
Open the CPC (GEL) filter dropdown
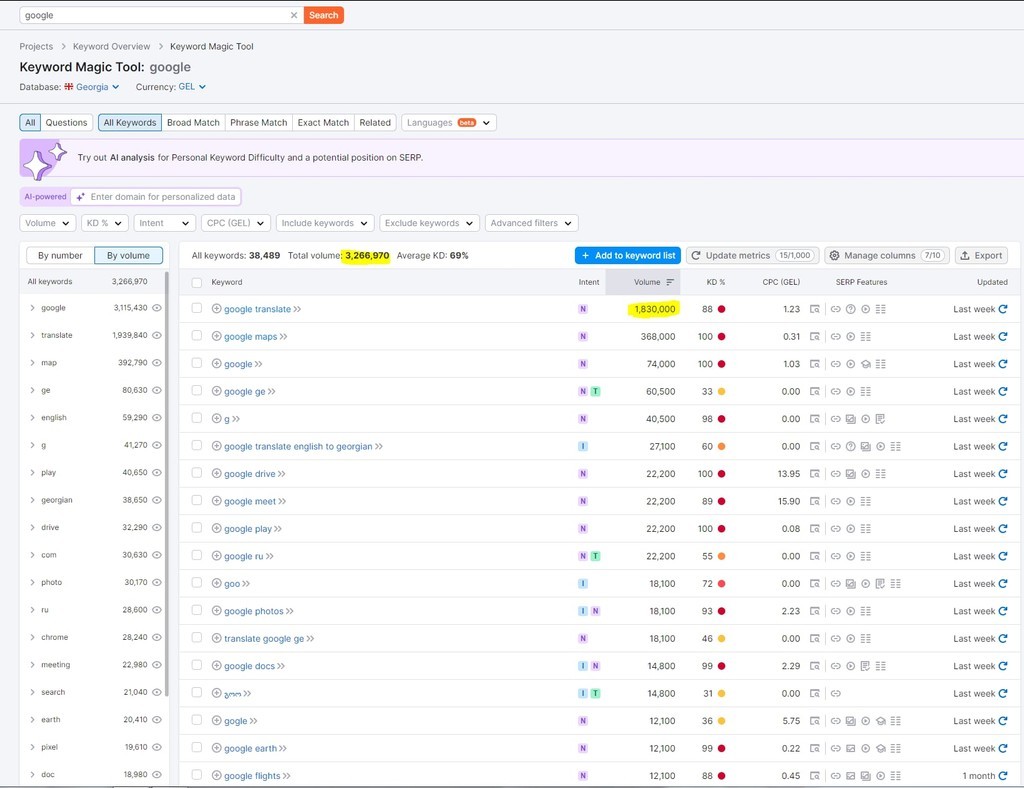point(236,223)
